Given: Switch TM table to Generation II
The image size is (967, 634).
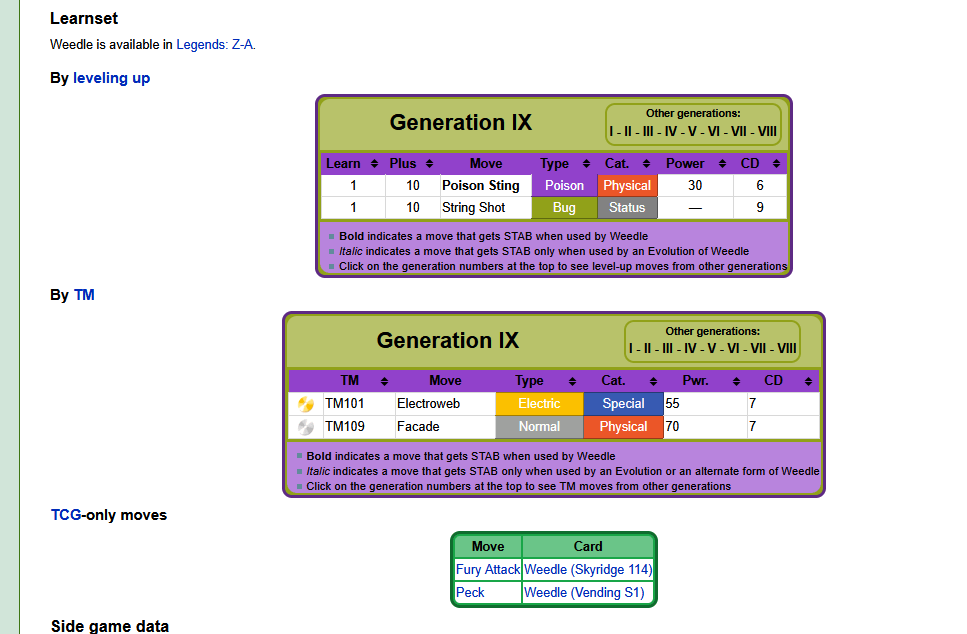Looking at the screenshot, I should pos(648,348).
